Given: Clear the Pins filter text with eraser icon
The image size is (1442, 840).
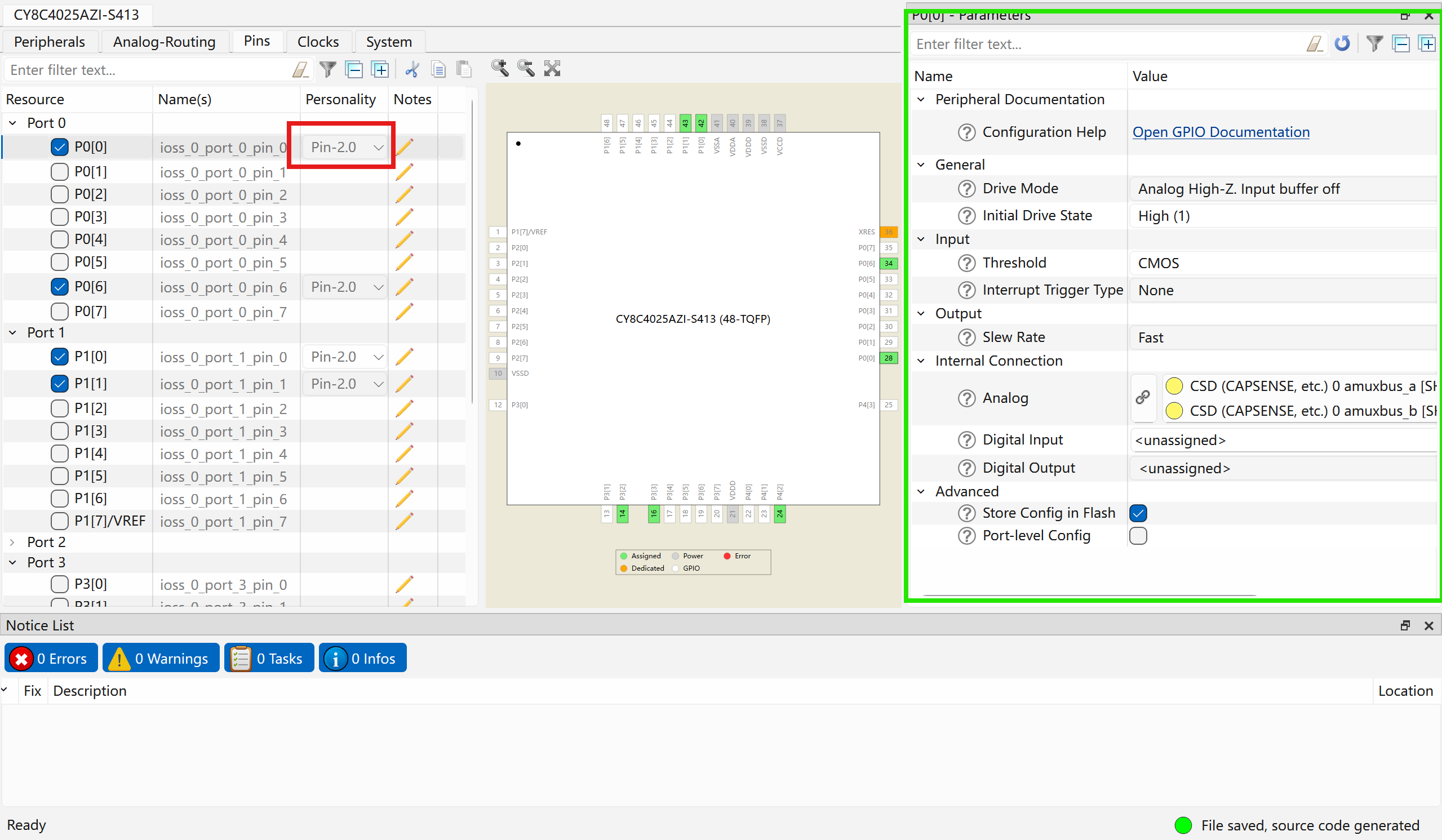Looking at the screenshot, I should click(x=301, y=70).
